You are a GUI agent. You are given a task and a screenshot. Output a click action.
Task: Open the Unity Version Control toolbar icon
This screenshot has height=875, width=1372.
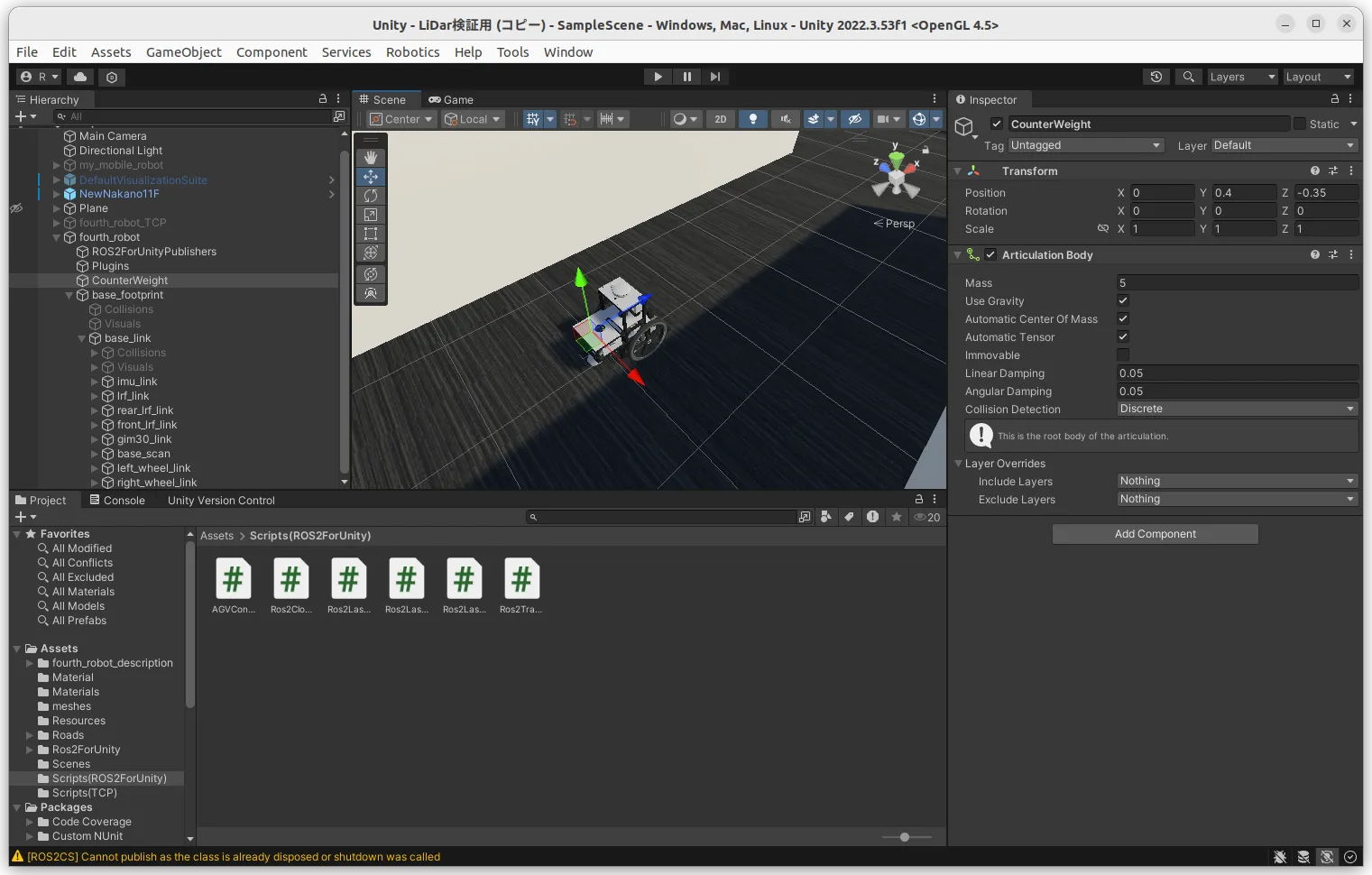[x=112, y=77]
